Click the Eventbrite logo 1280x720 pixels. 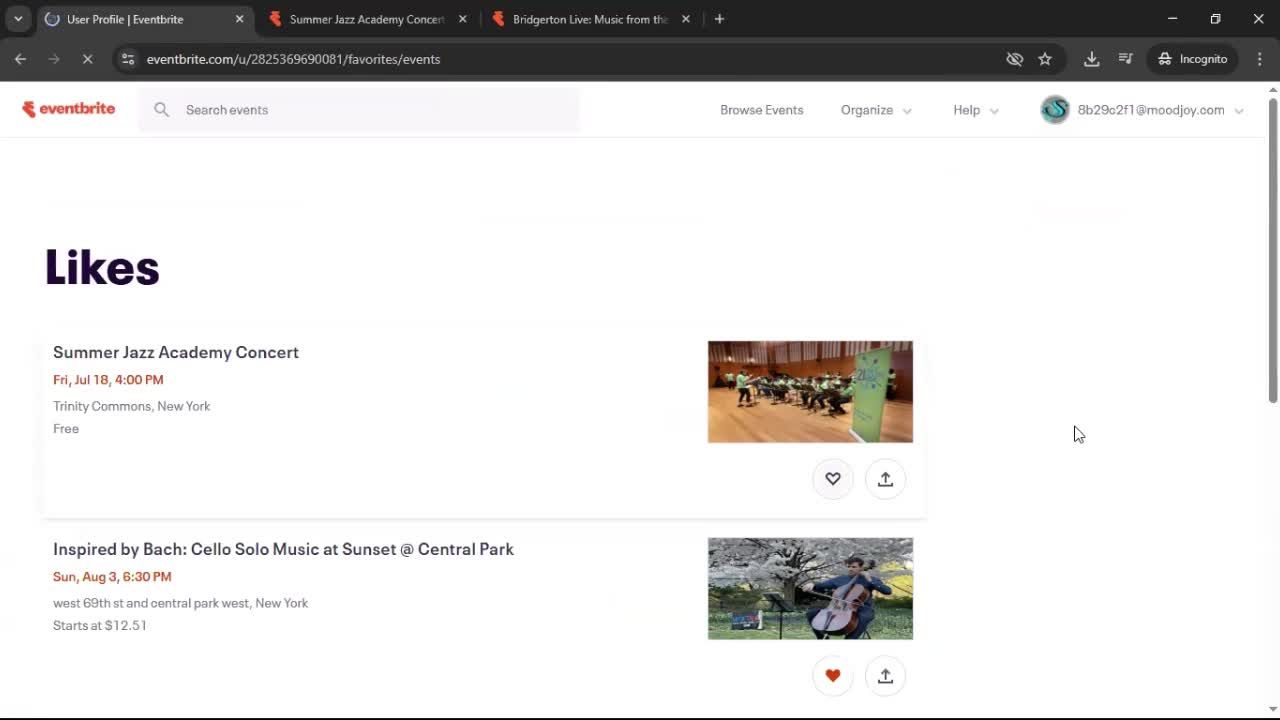click(x=69, y=109)
